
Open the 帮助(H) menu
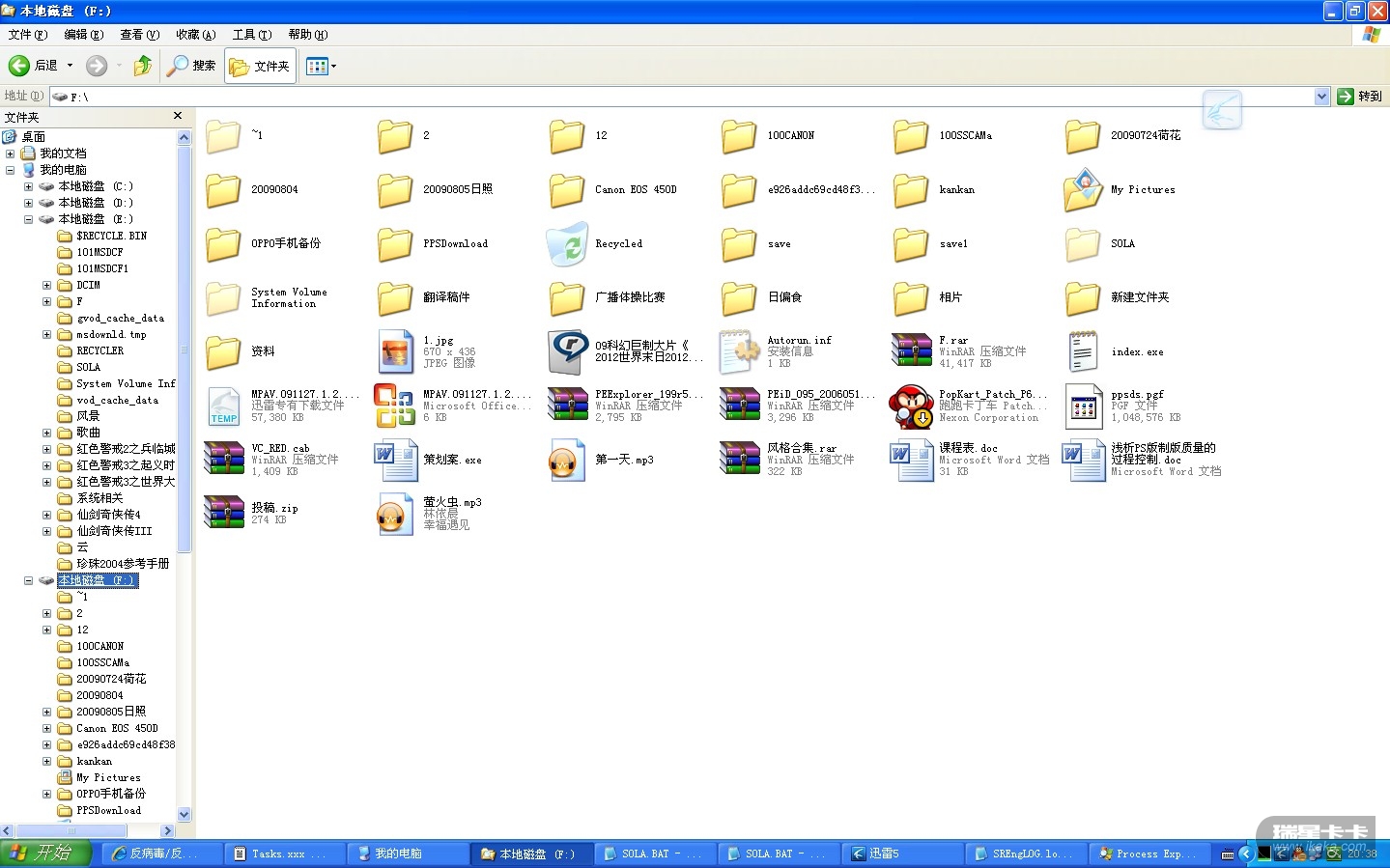coord(307,35)
